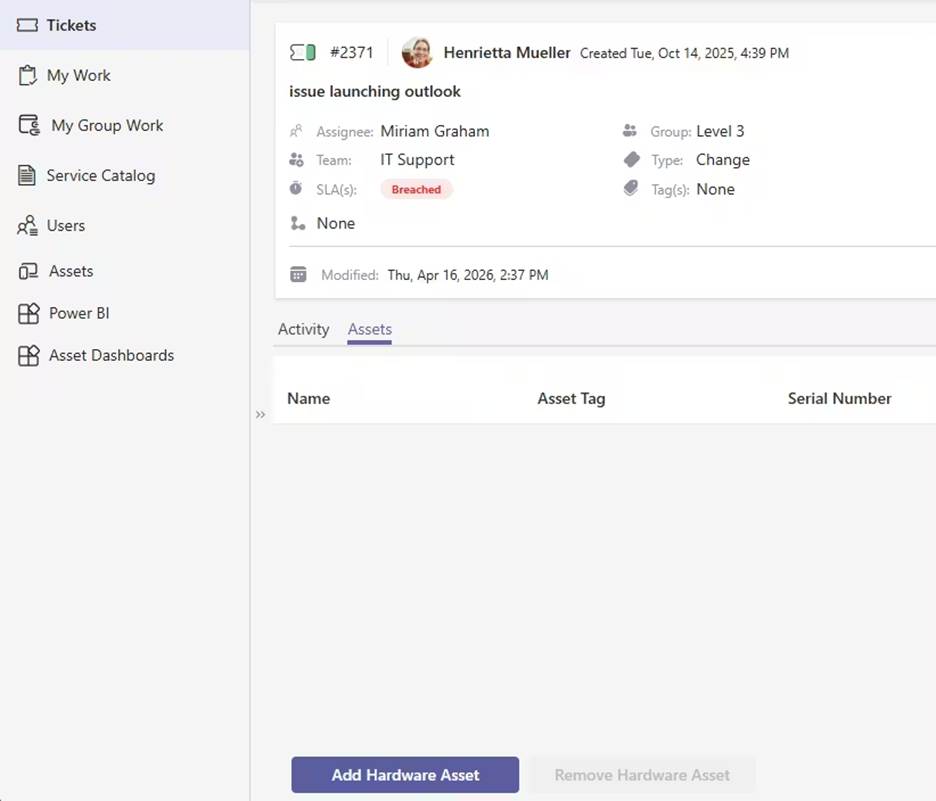
Task: Sort by the Asset Tag column header
Action: [571, 398]
